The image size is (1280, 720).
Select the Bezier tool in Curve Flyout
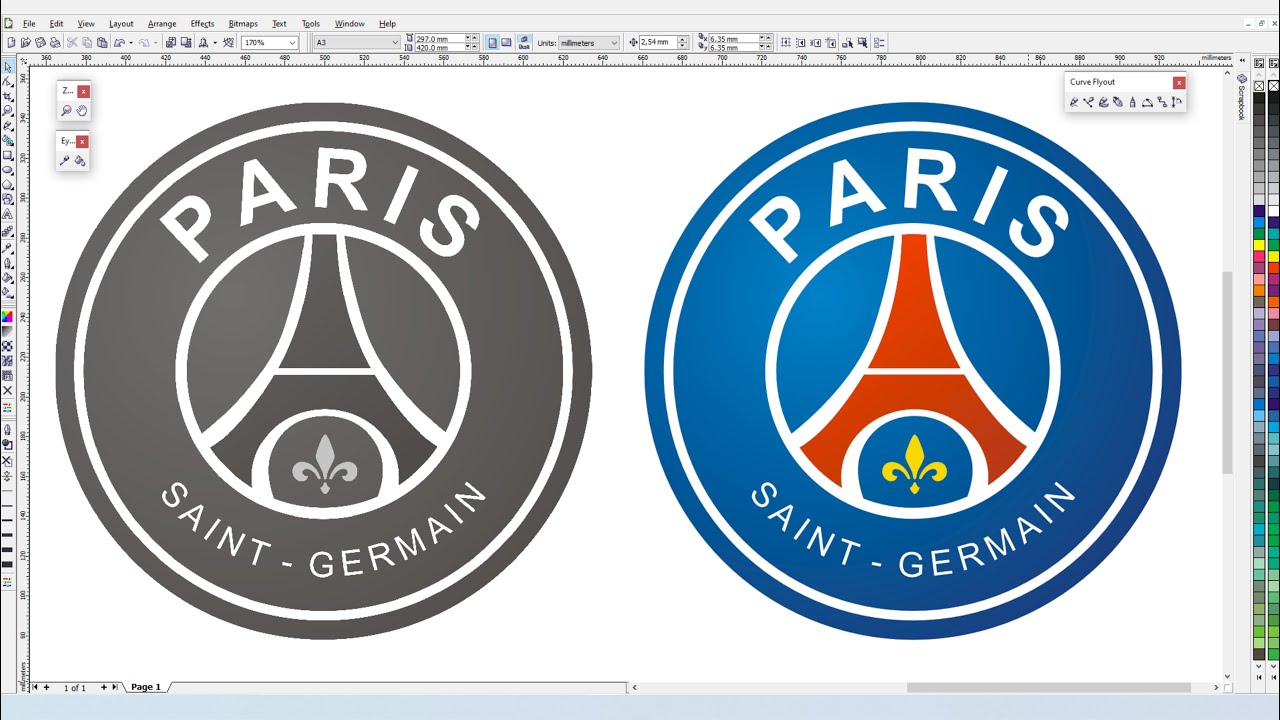1089,102
